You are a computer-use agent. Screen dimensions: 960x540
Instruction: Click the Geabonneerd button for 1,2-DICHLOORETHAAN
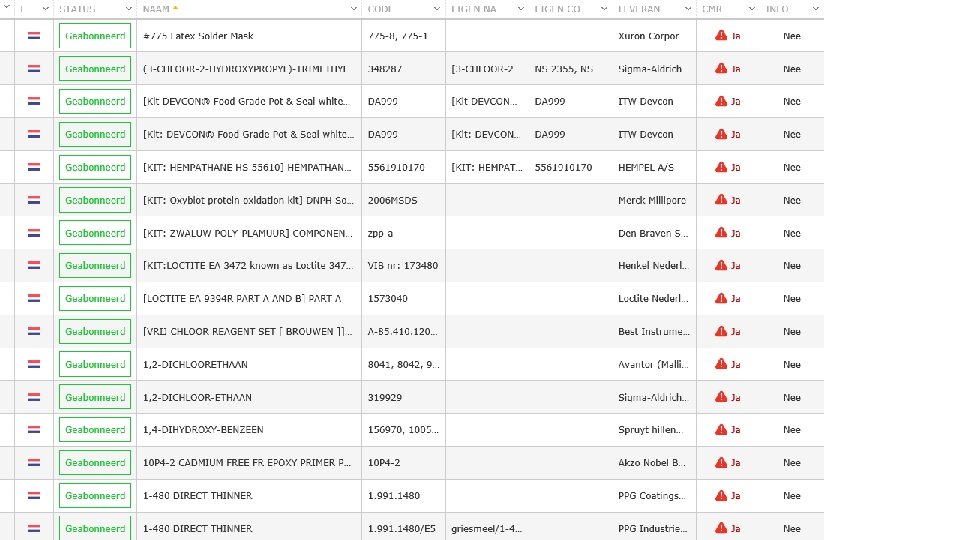95,364
